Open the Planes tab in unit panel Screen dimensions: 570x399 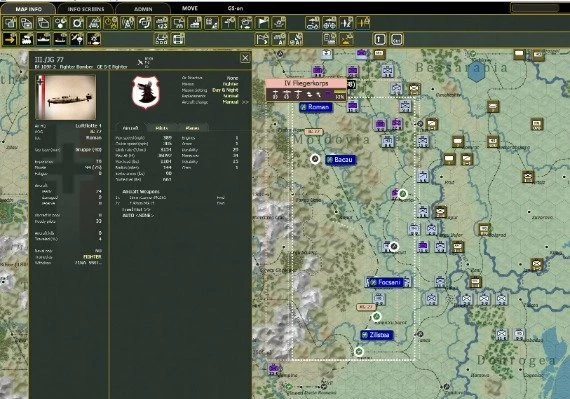(192, 128)
